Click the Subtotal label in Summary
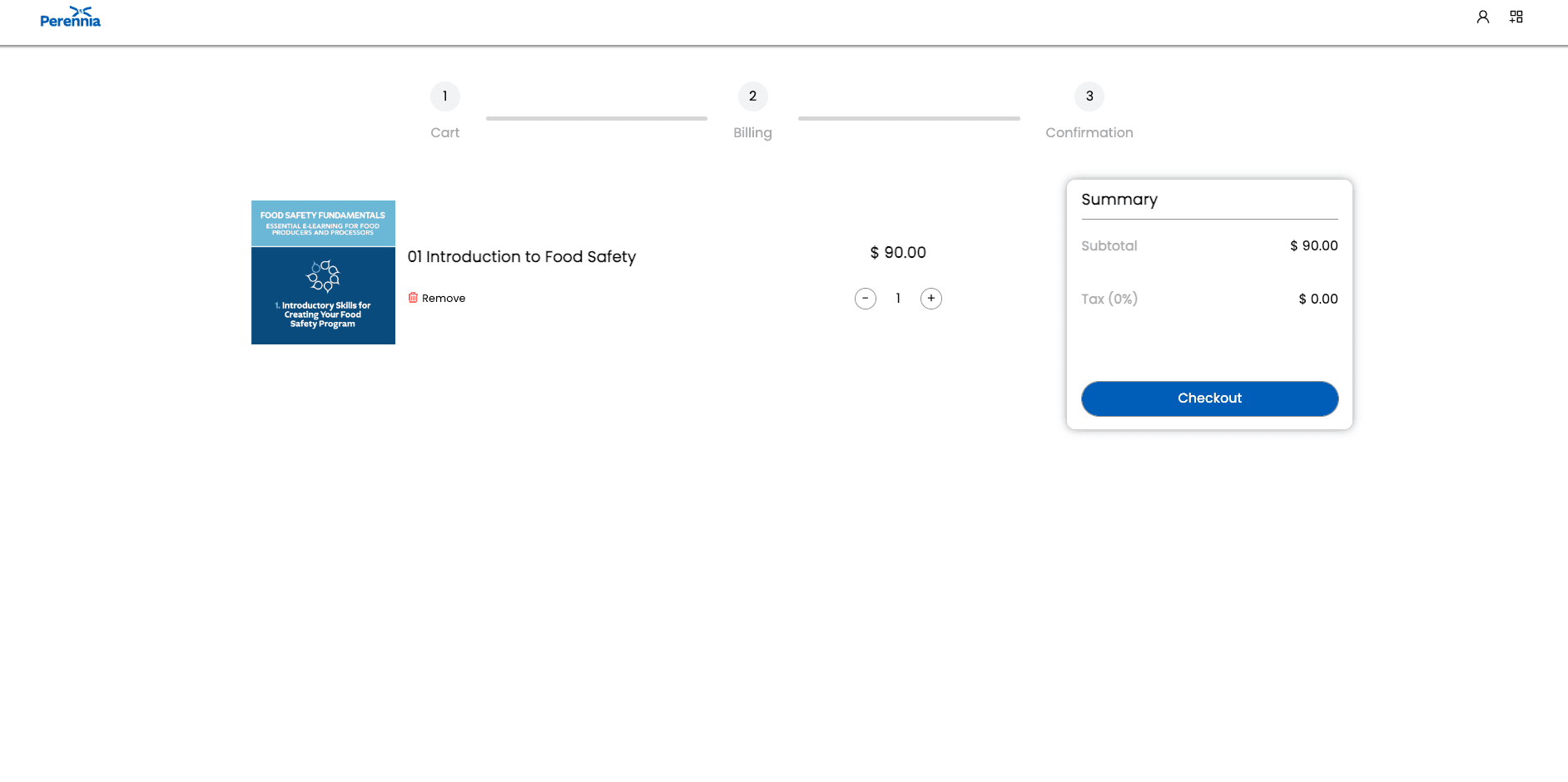The width and height of the screenshot is (1568, 782). pos(1109,245)
